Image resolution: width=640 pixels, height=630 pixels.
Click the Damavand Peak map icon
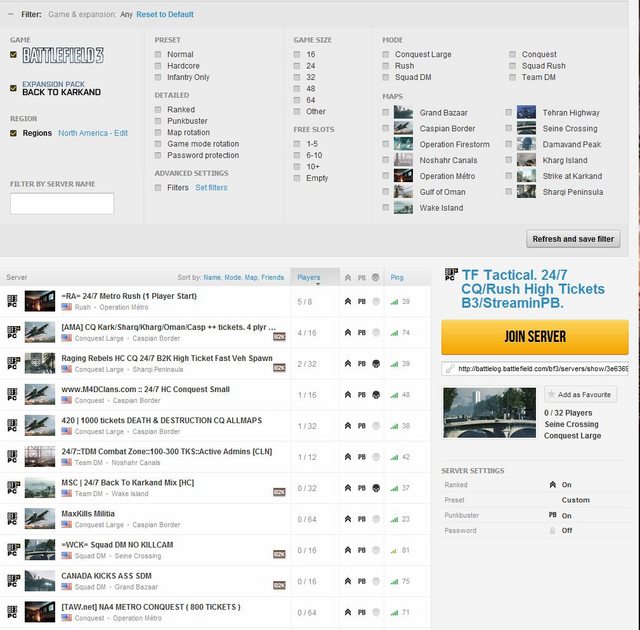pos(527,144)
